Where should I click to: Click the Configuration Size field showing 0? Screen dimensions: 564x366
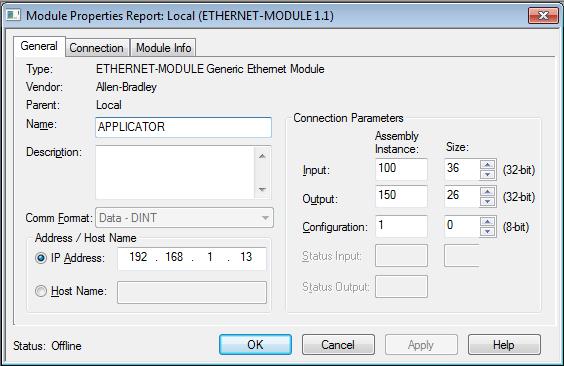[462, 226]
